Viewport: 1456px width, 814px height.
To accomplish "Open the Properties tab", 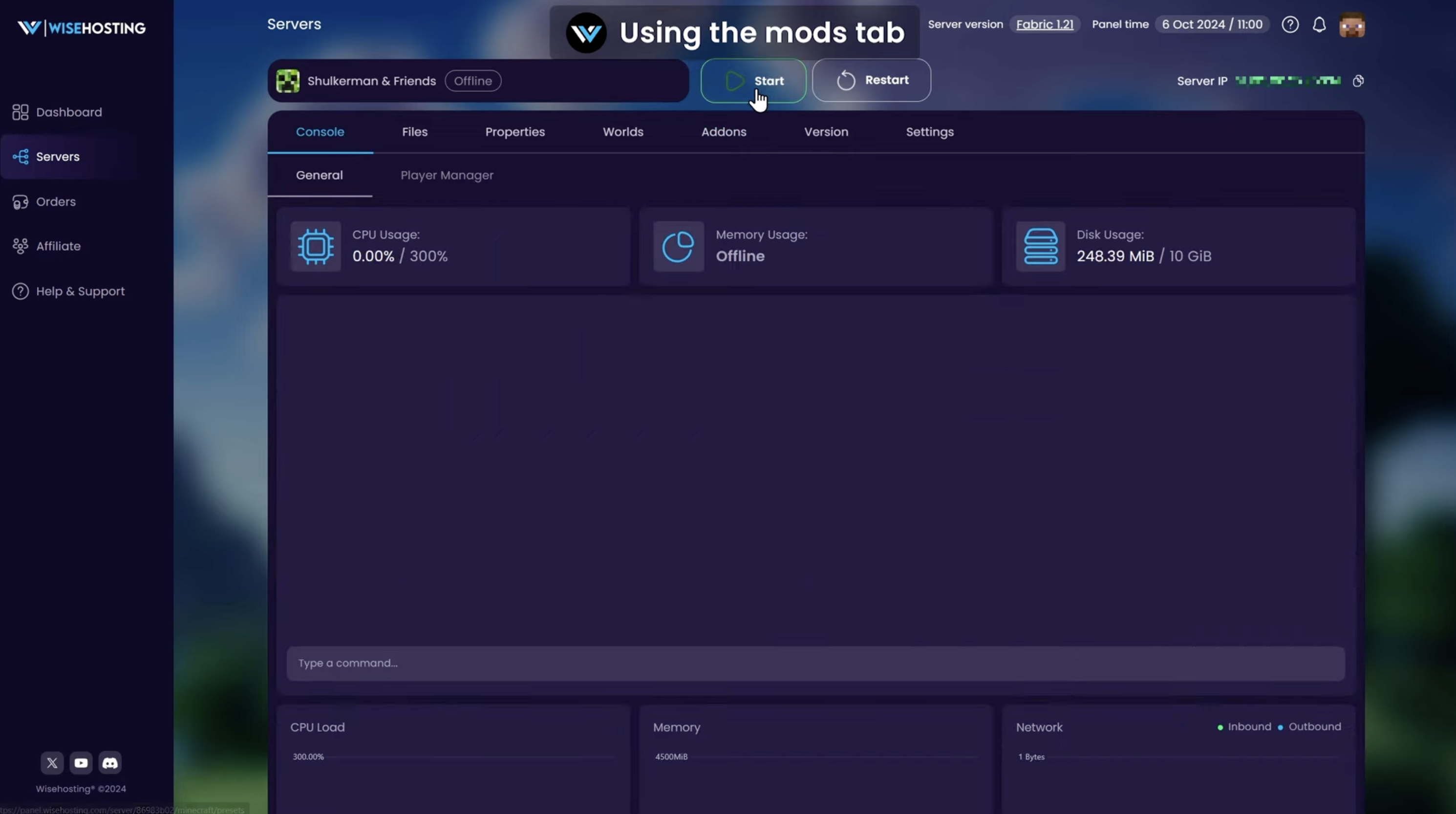I will coord(515,132).
